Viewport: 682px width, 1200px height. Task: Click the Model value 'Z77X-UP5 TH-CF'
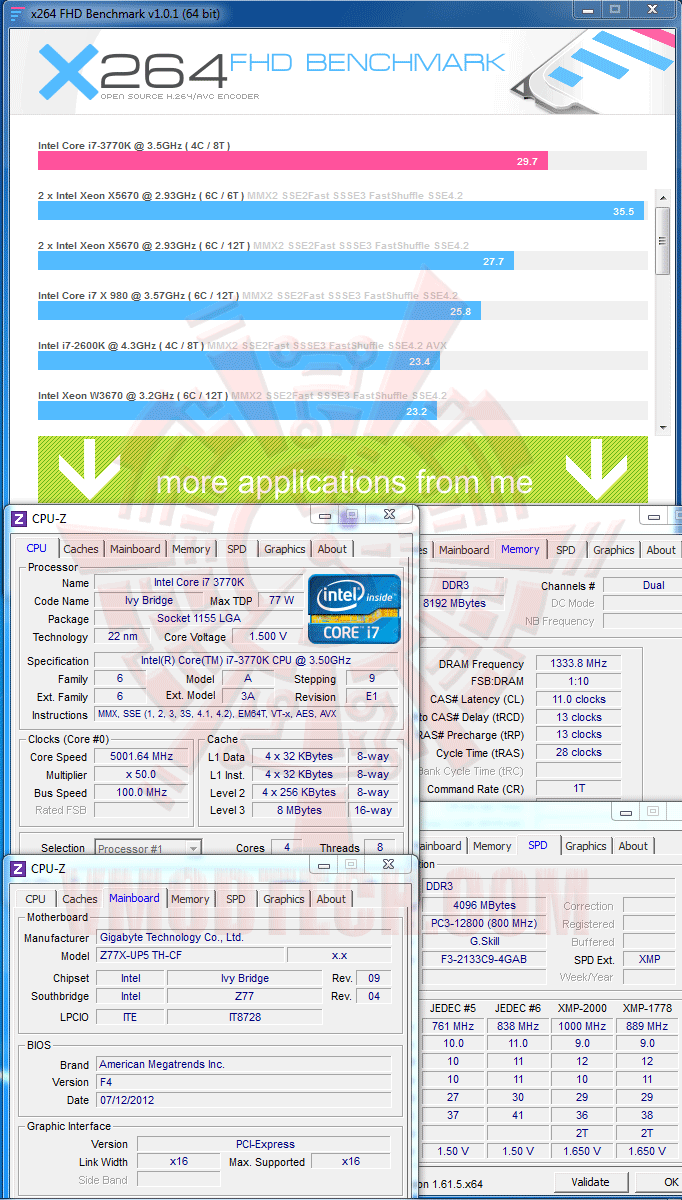(190, 955)
